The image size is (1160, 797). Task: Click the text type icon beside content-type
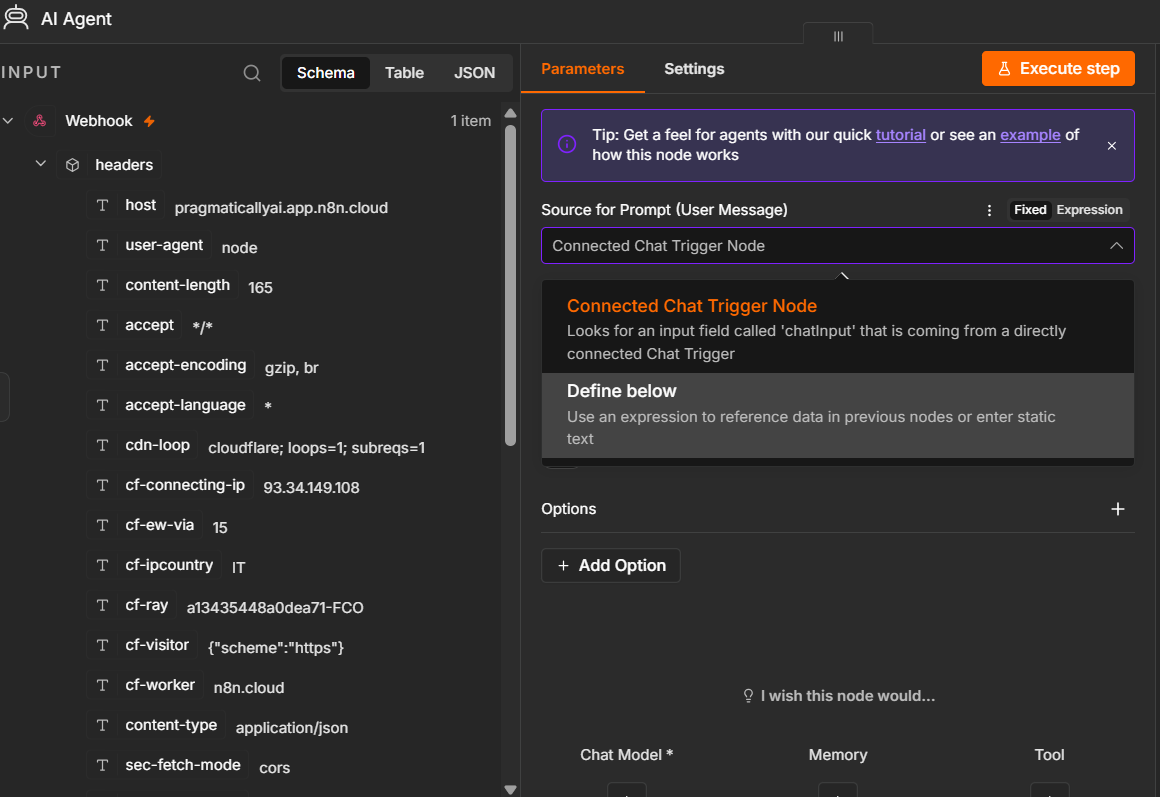click(103, 724)
